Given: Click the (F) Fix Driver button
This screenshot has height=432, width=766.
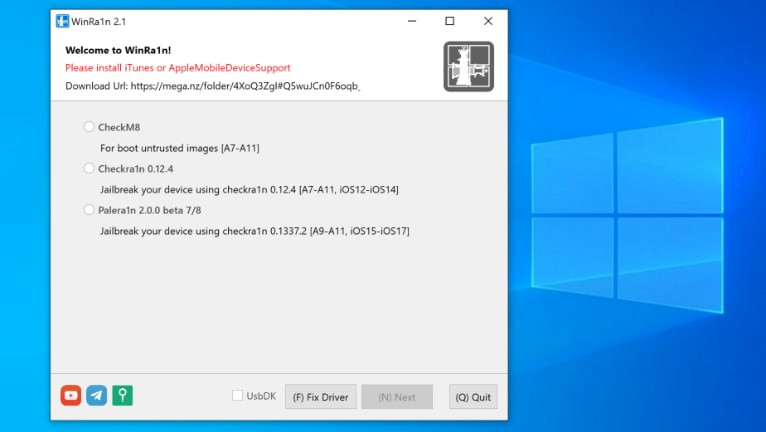Looking at the screenshot, I should tap(320, 397).
